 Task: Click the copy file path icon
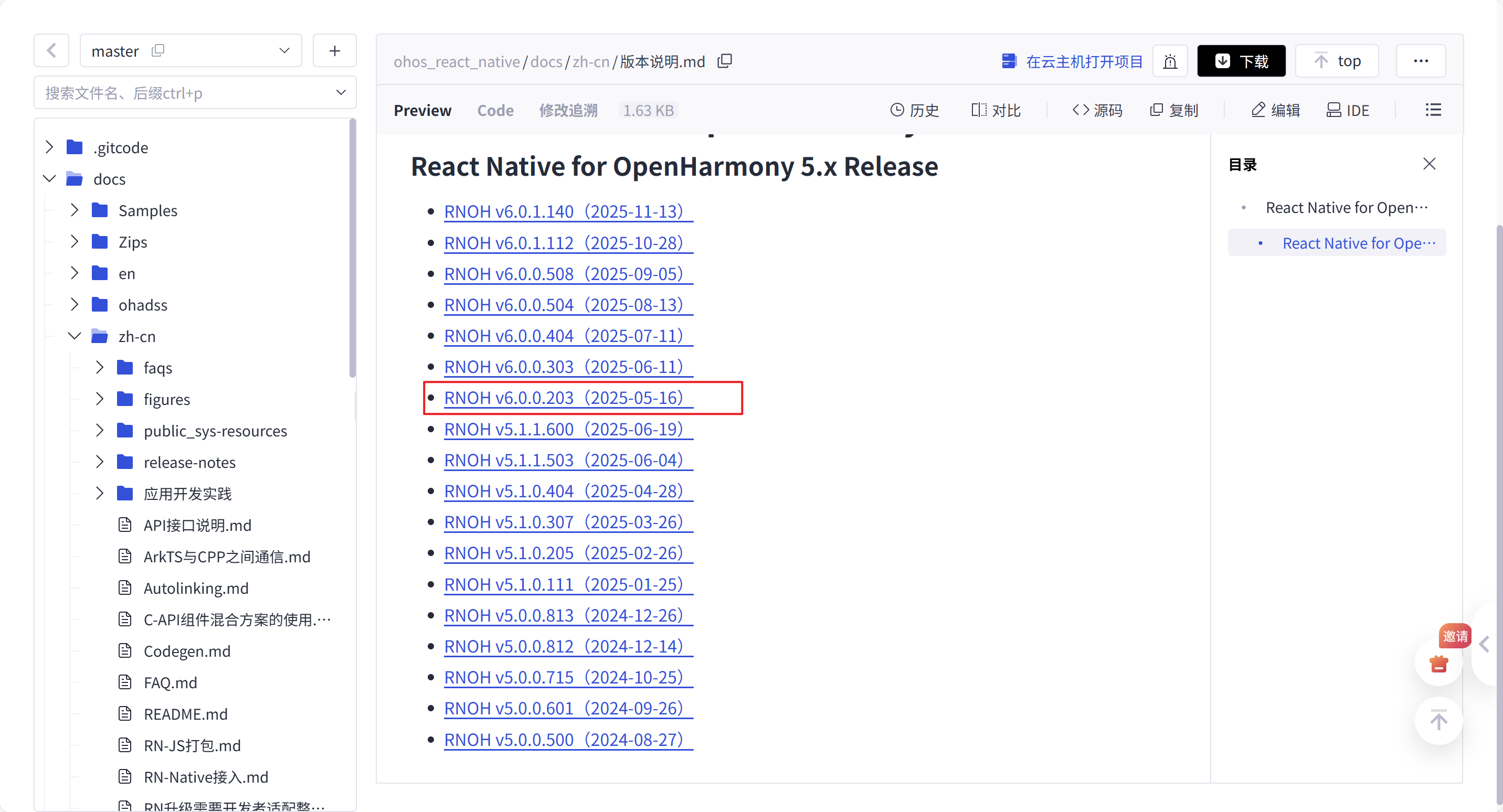click(x=725, y=61)
